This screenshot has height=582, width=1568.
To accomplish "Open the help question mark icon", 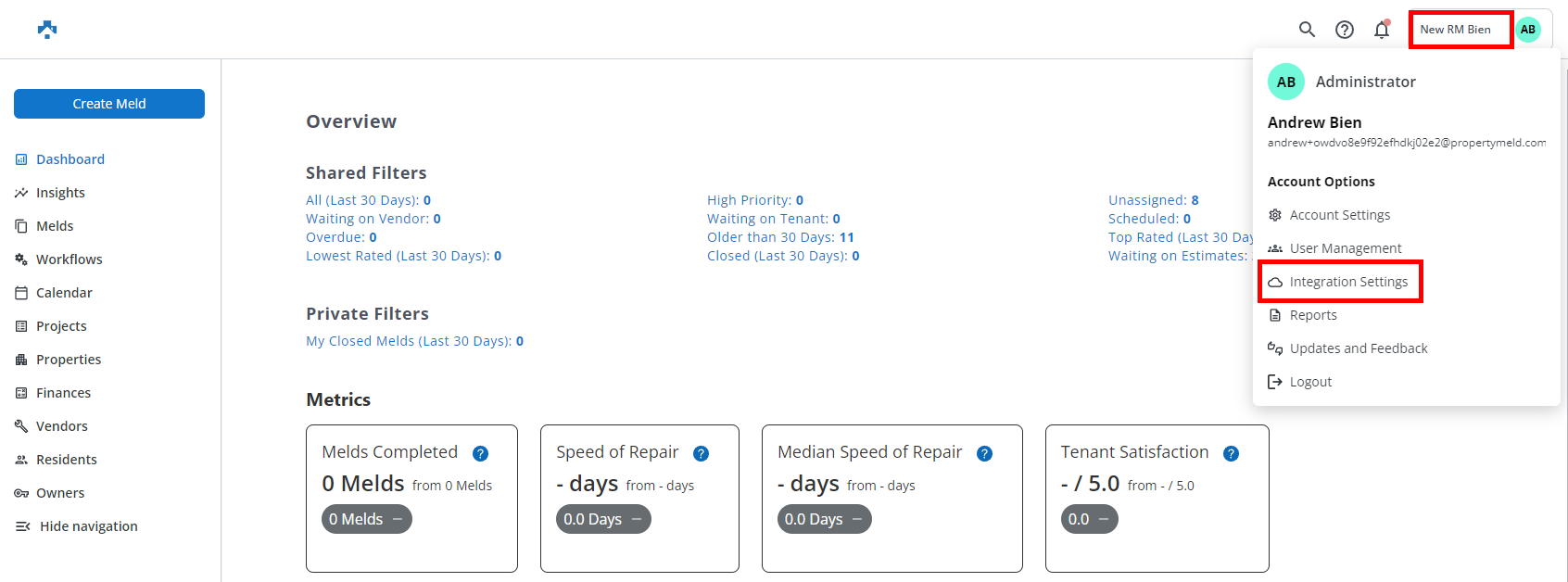I will tap(1345, 30).
